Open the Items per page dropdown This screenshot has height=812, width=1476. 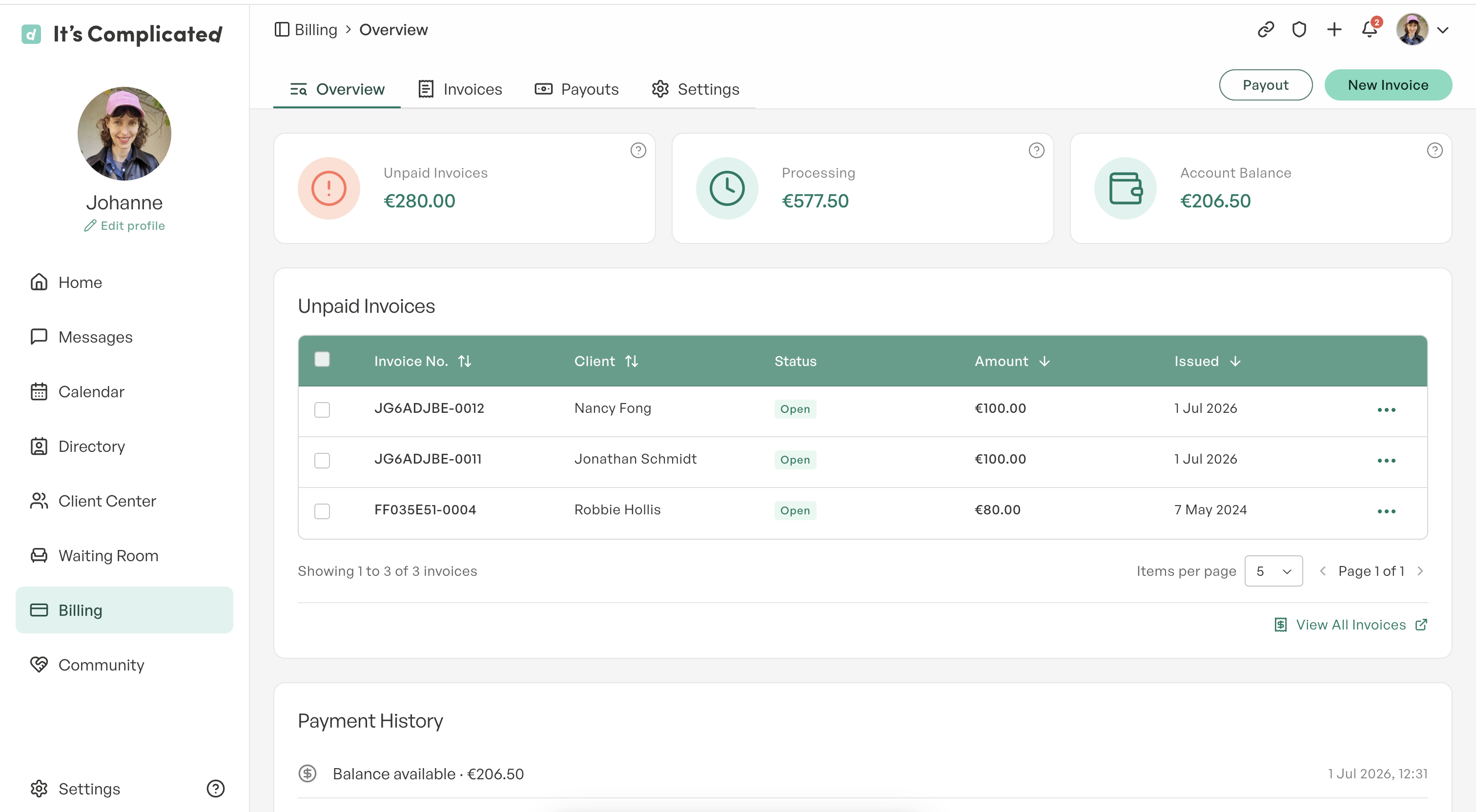1273,571
